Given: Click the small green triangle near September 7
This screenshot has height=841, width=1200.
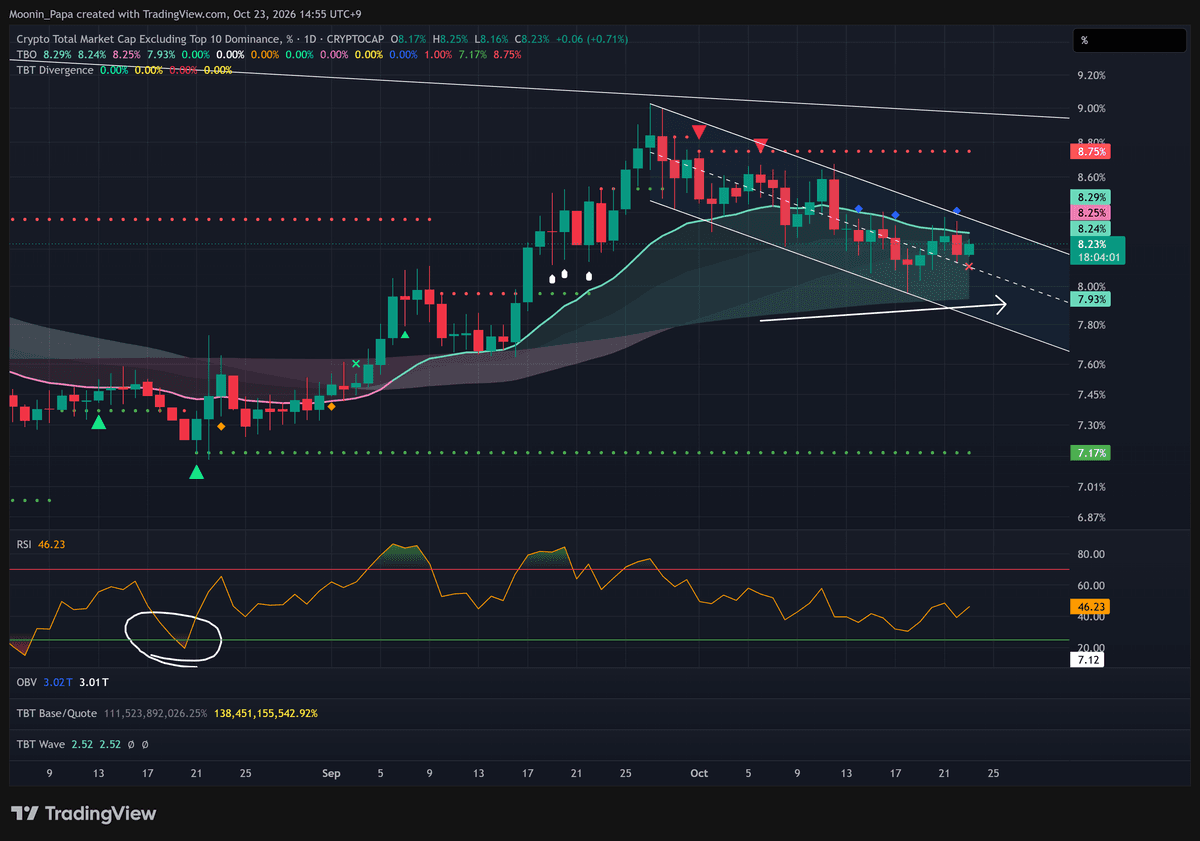Looking at the screenshot, I should pos(404,335).
